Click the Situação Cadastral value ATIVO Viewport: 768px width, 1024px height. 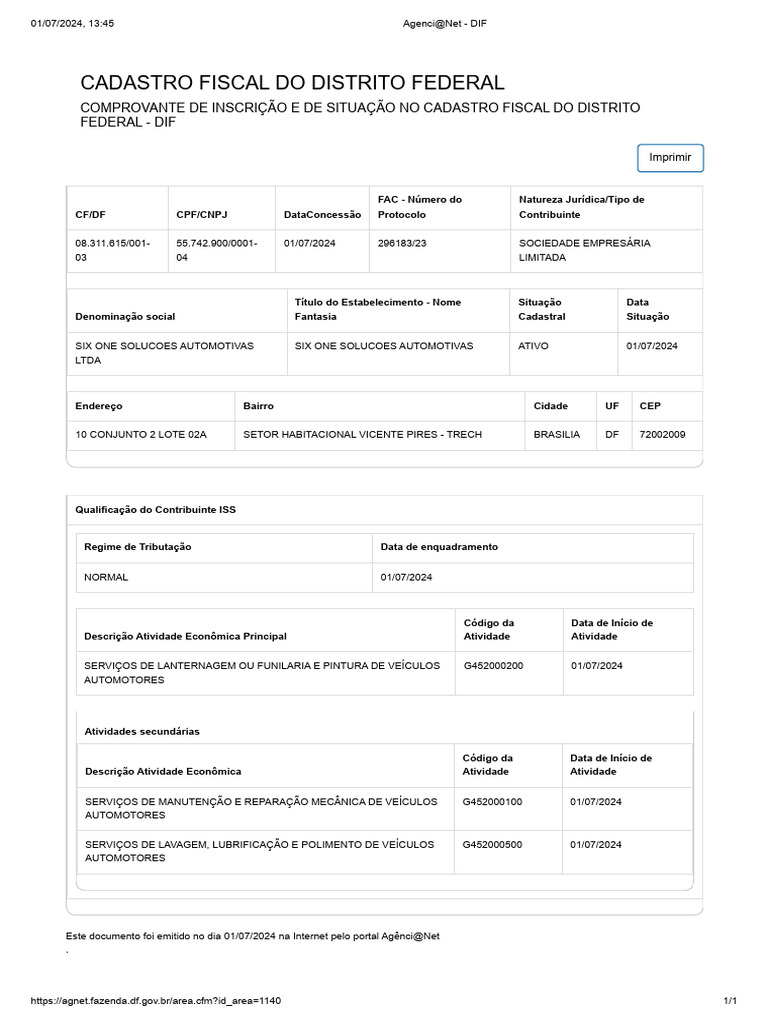533,345
